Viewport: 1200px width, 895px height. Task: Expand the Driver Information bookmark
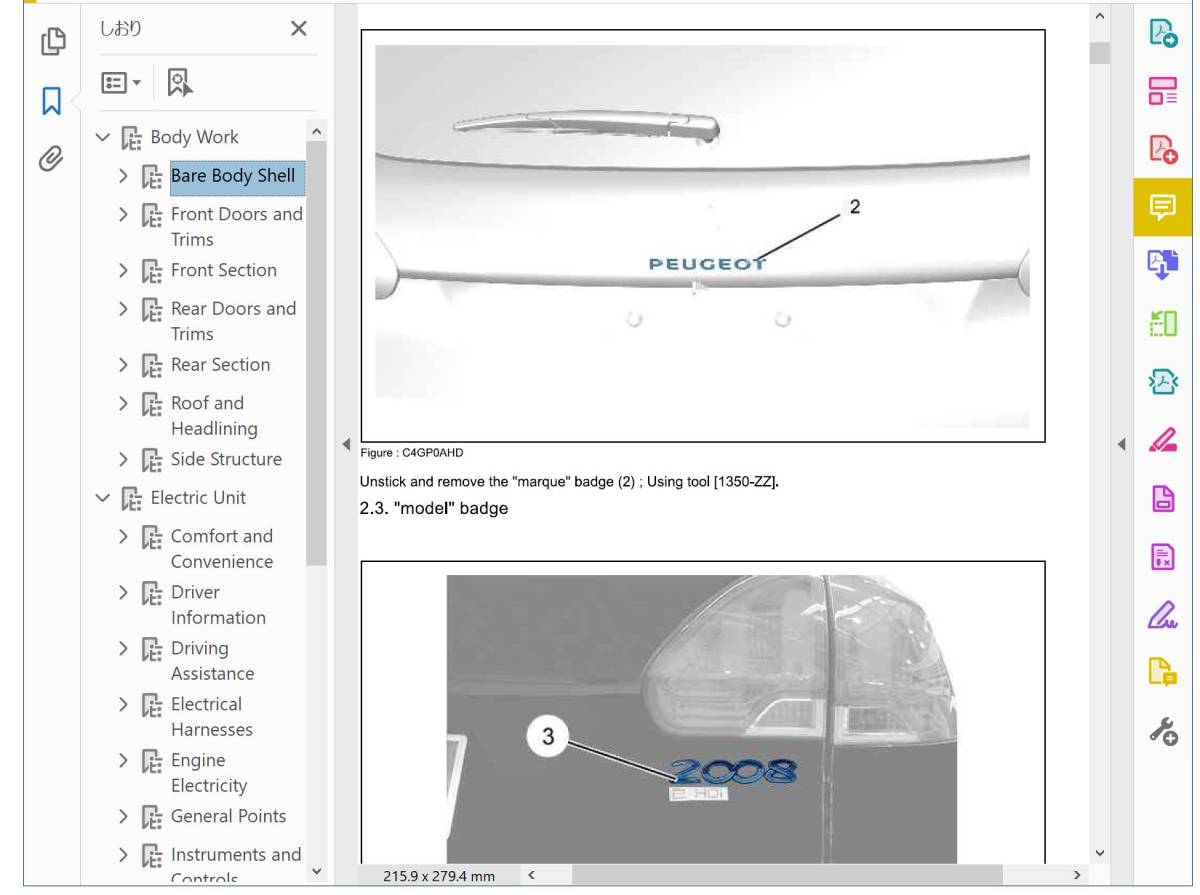pyautogui.click(x=123, y=592)
